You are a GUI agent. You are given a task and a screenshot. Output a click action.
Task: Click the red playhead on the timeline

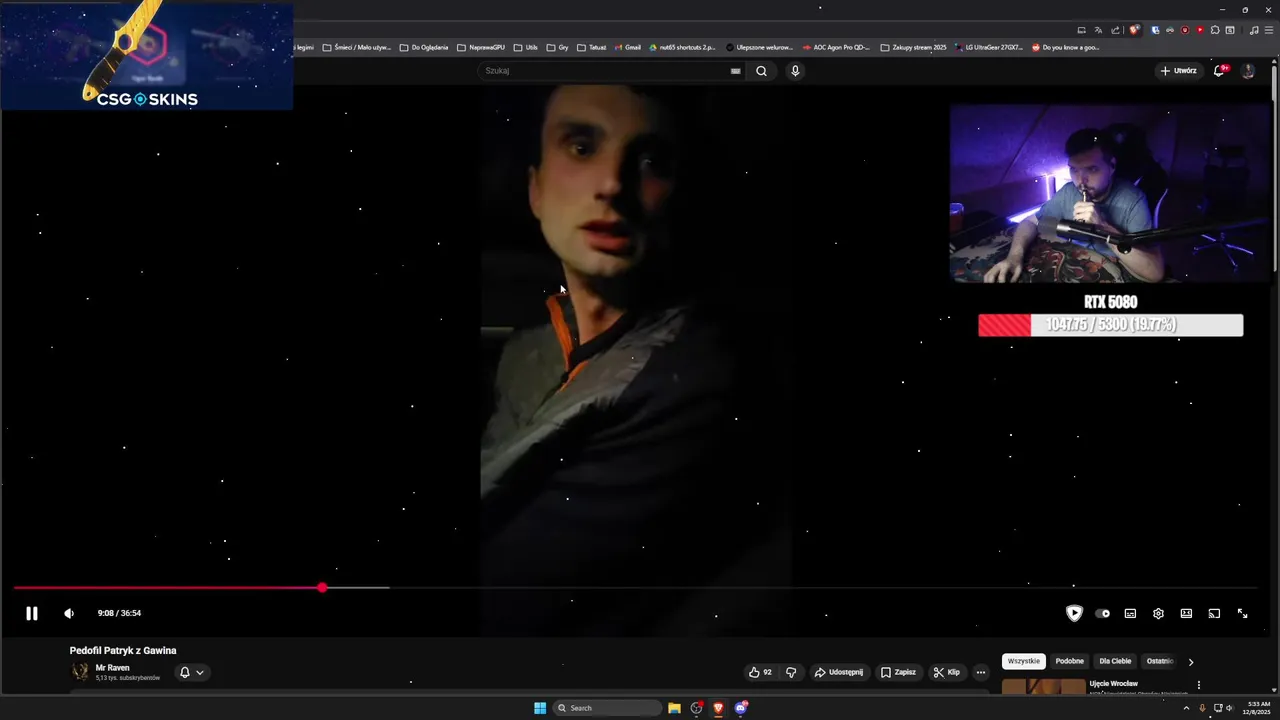pos(322,588)
